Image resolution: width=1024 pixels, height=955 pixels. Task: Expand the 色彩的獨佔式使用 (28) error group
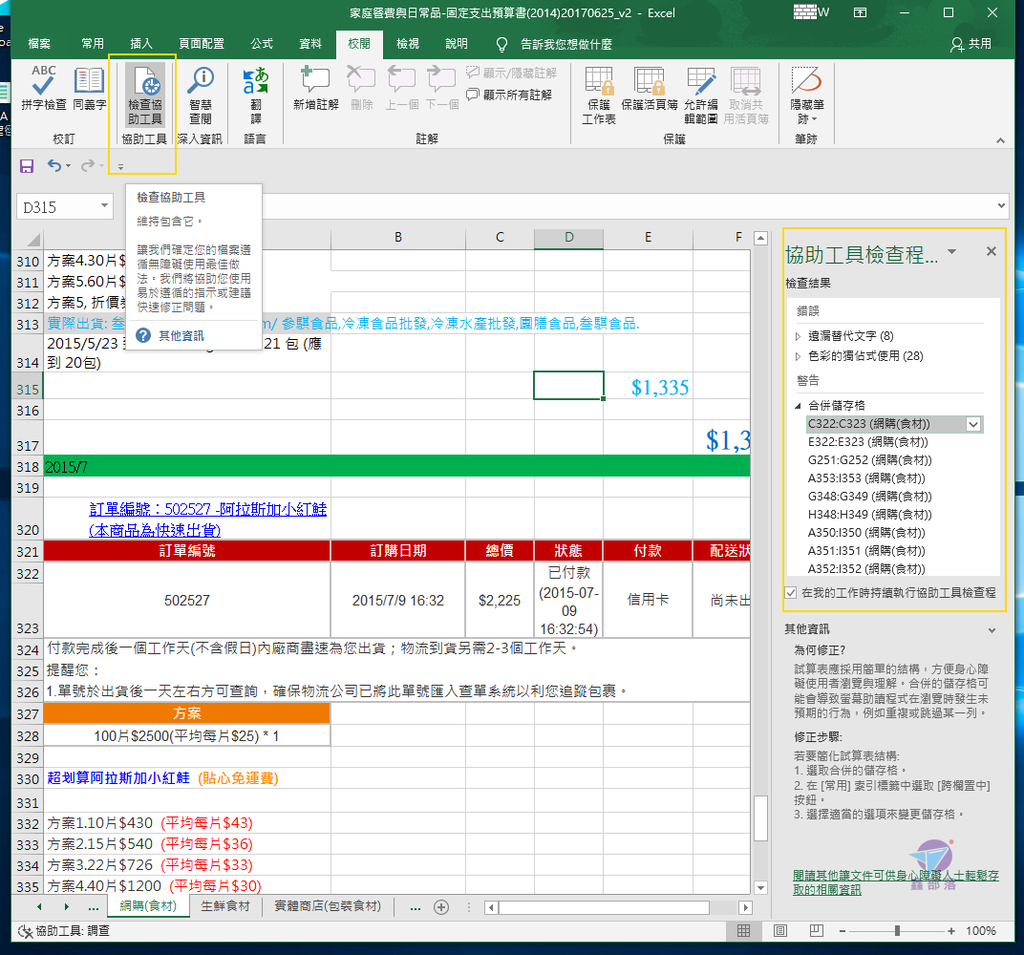pos(797,356)
